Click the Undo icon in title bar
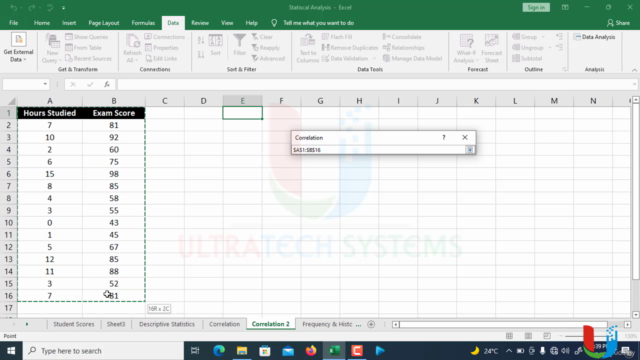Screen dimensions: 640x360 pos(13,7)
